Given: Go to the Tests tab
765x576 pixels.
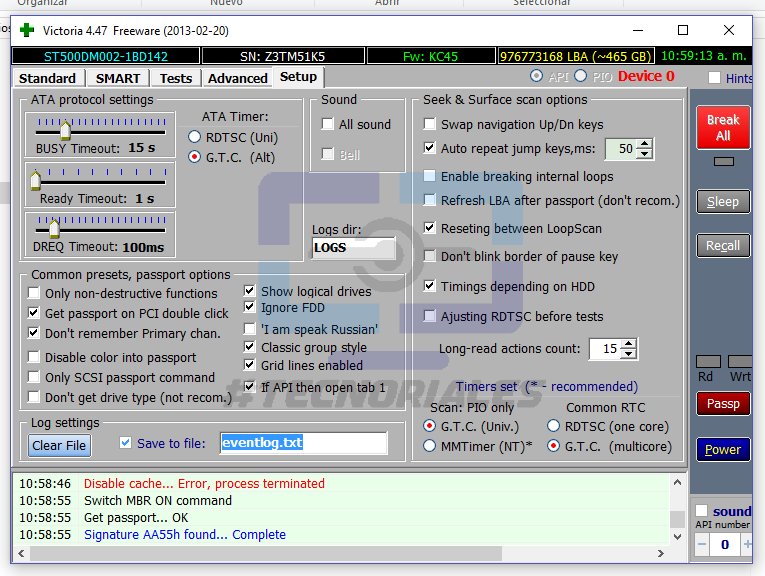Looking at the screenshot, I should pos(176,79).
